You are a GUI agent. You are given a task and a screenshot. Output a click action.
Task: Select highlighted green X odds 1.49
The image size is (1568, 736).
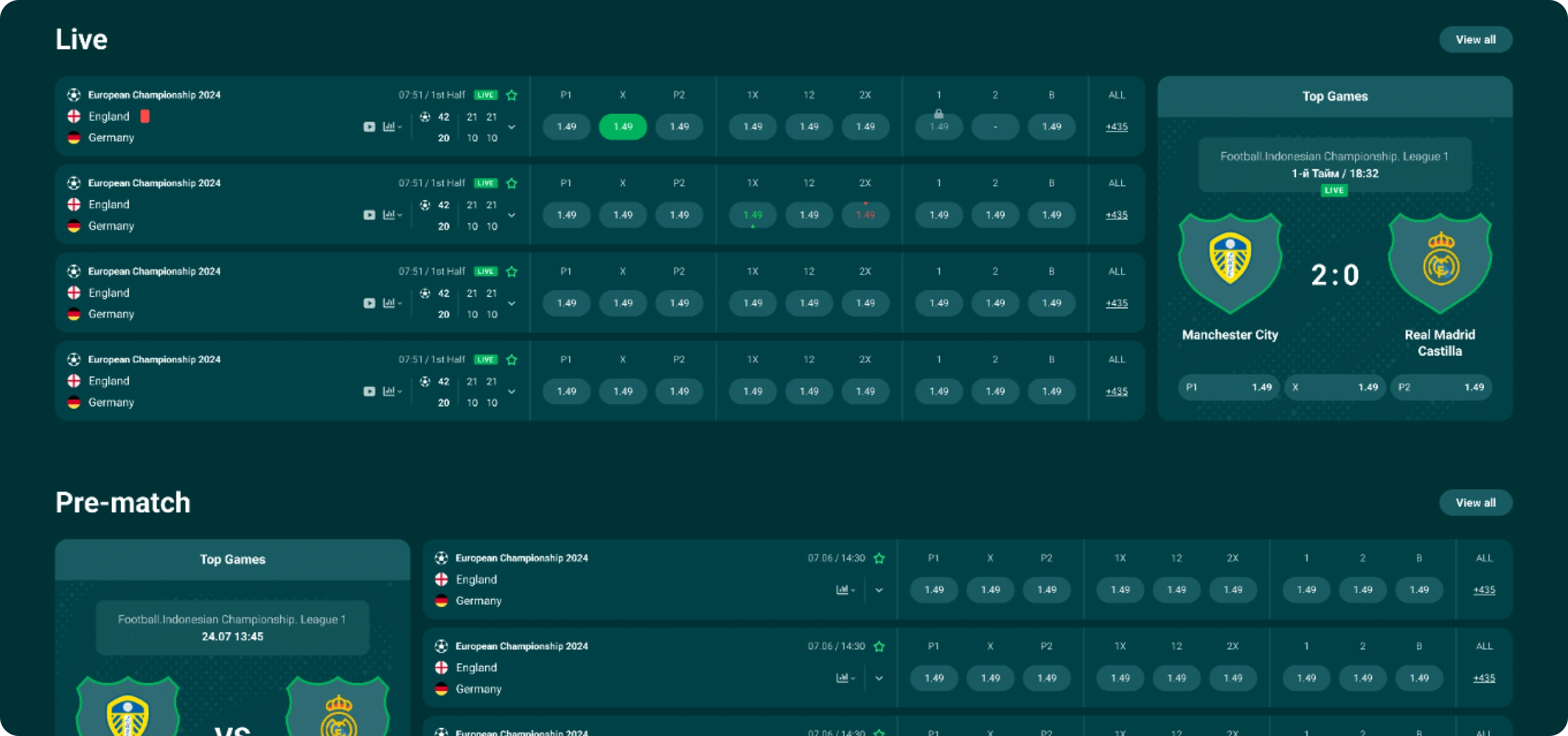pyautogui.click(x=622, y=126)
